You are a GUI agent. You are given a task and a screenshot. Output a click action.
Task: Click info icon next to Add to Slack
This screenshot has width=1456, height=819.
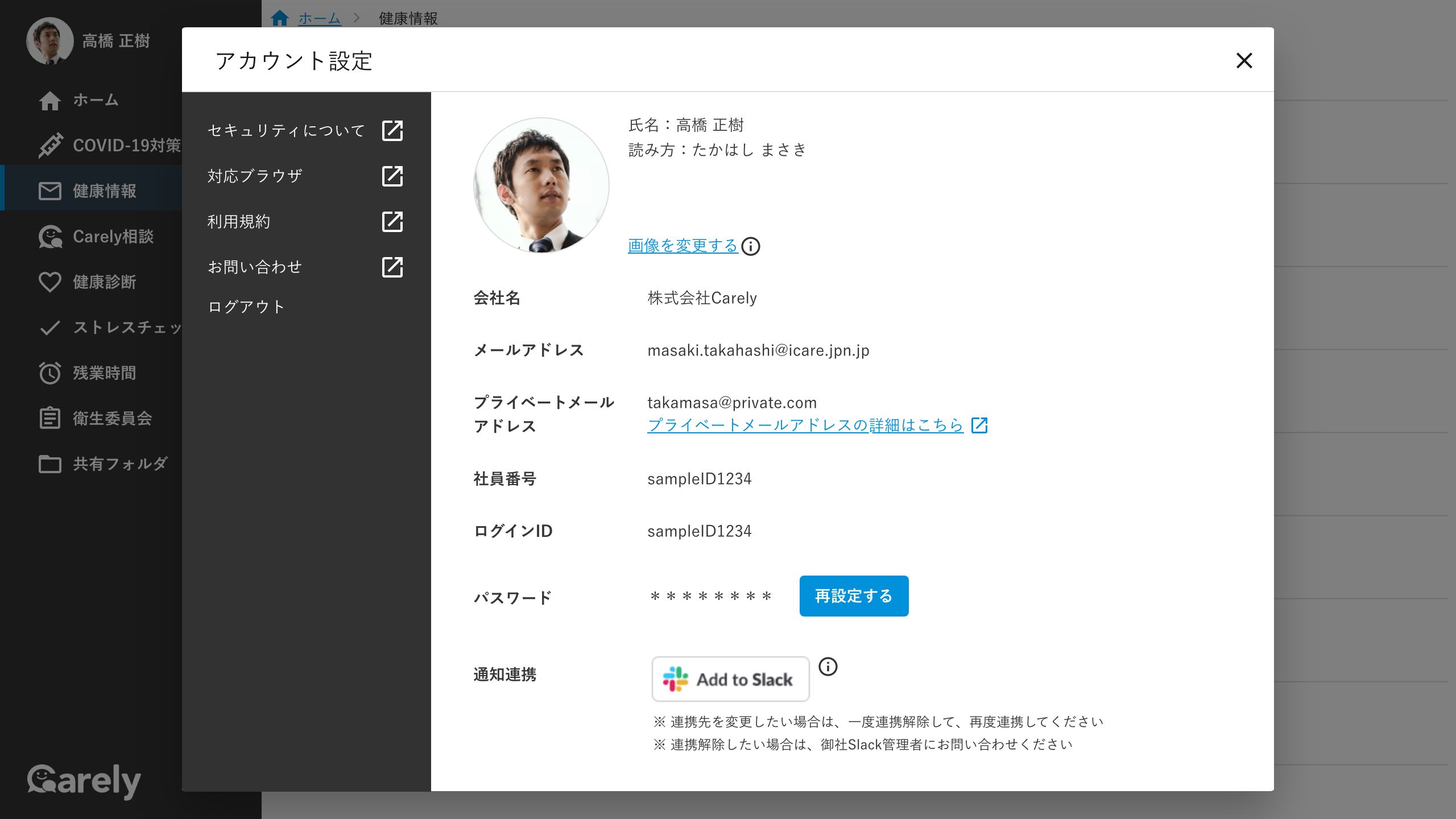(828, 667)
